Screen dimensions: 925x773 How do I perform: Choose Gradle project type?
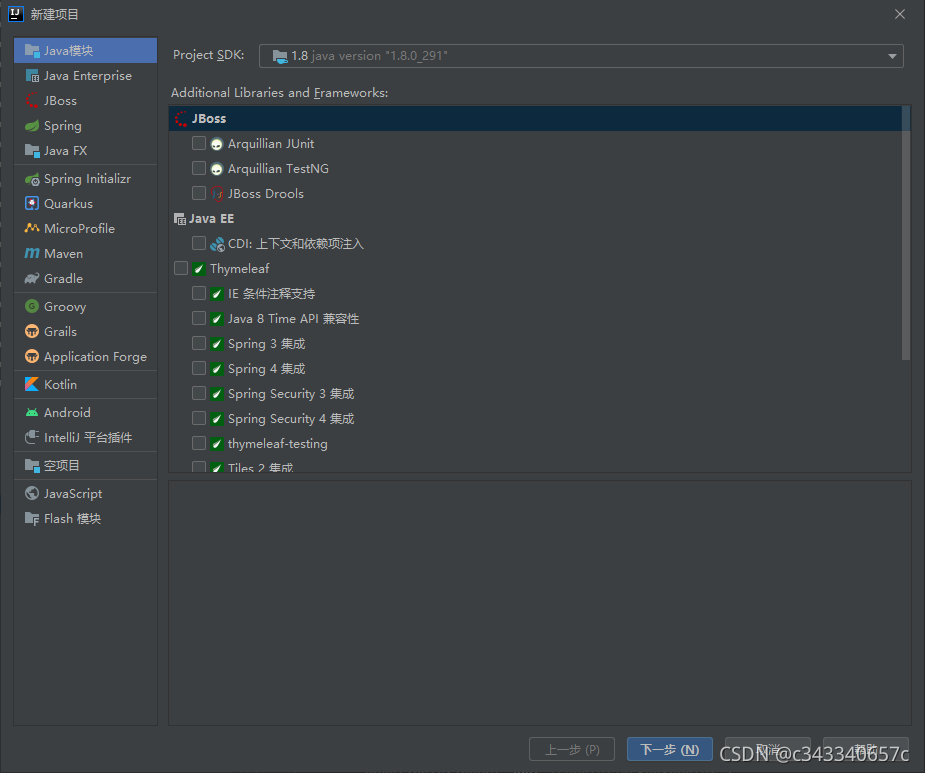point(86,279)
